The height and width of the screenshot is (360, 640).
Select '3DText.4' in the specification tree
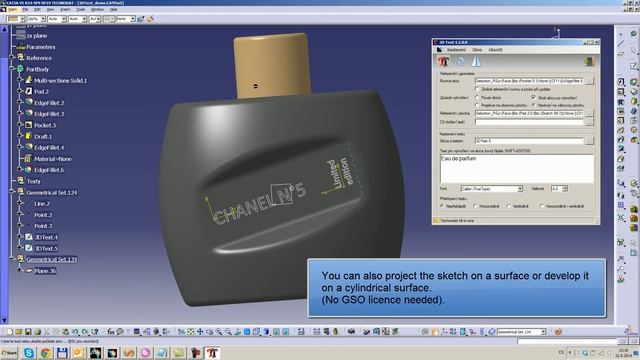tap(46, 237)
